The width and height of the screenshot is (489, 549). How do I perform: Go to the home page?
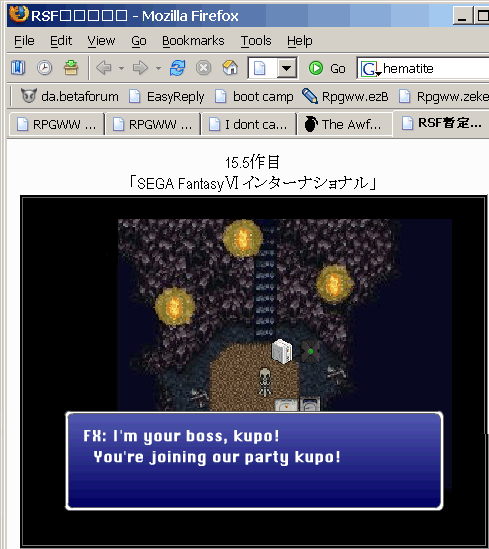(230, 68)
